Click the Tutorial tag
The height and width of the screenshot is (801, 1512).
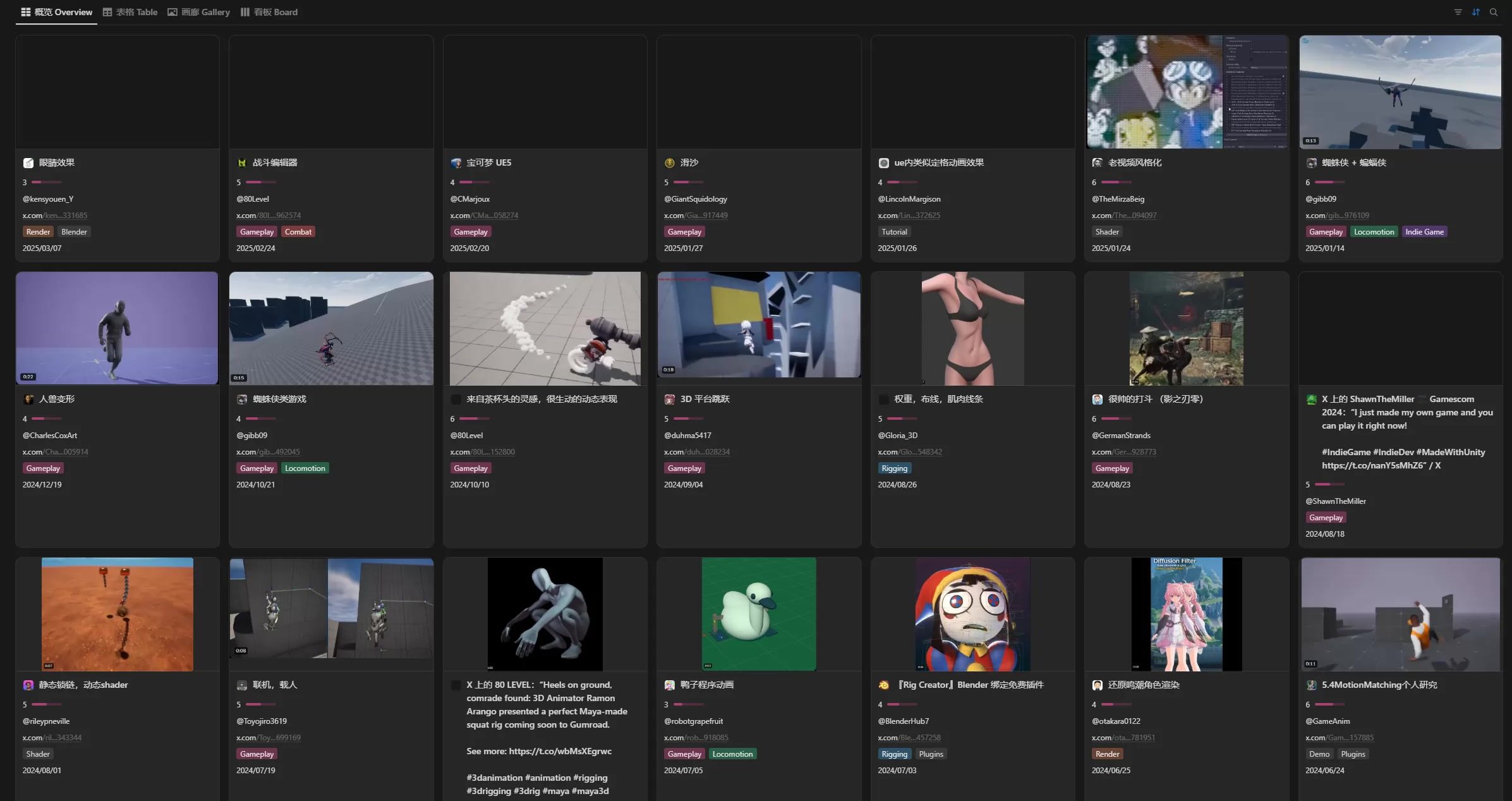coord(894,232)
